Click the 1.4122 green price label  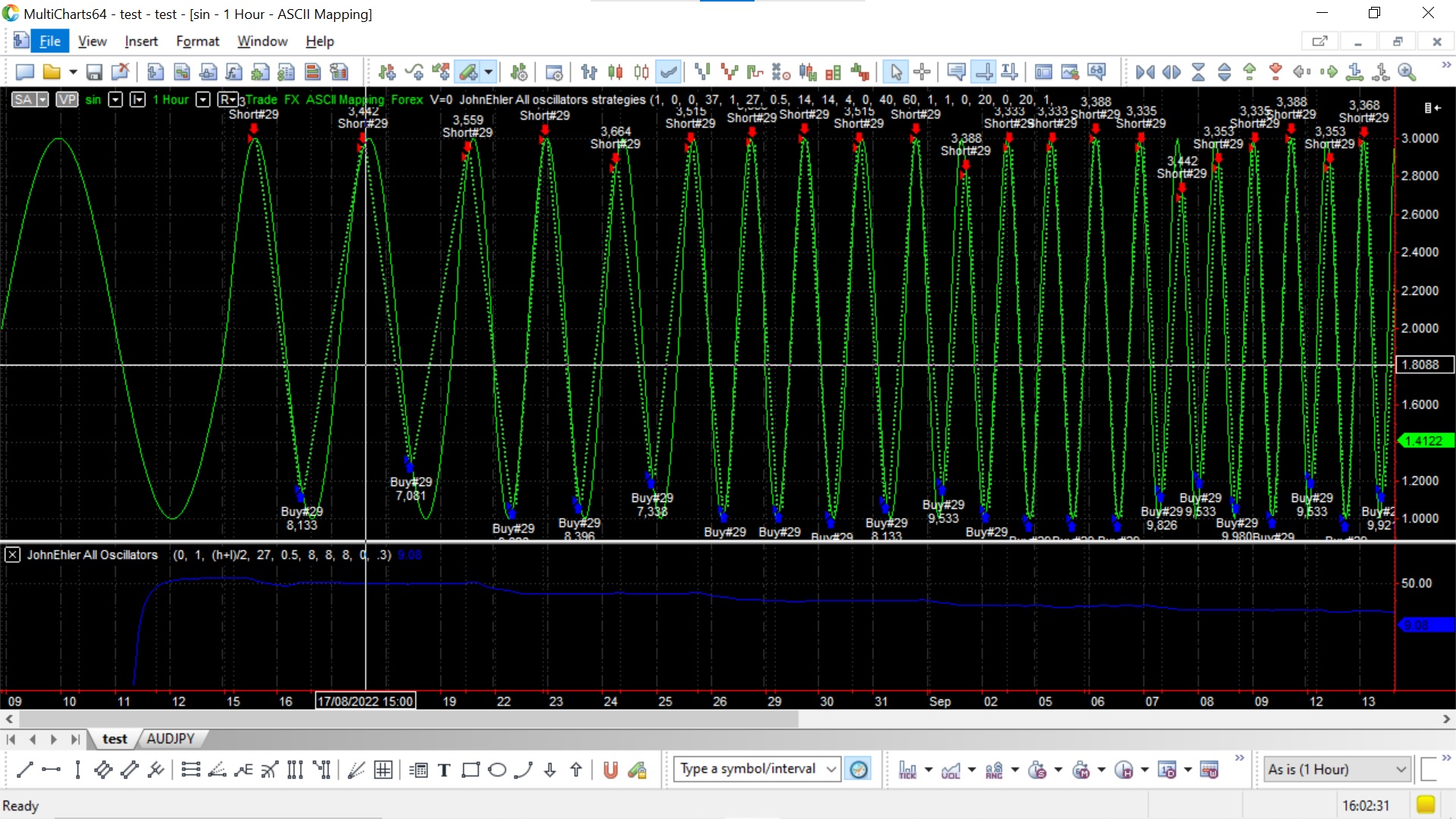point(1424,441)
